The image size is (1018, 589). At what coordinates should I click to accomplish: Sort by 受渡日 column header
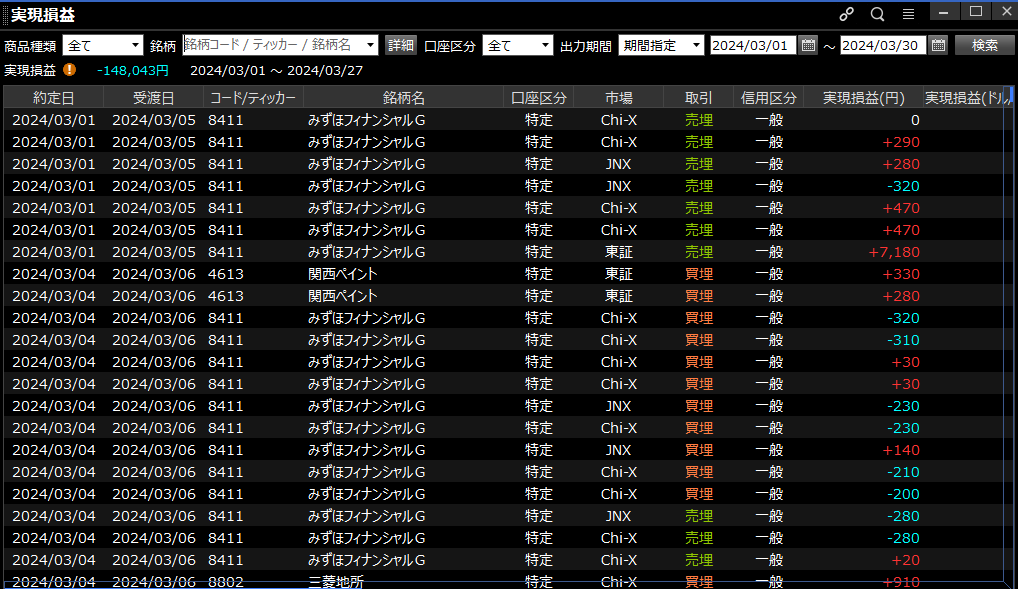pos(154,97)
